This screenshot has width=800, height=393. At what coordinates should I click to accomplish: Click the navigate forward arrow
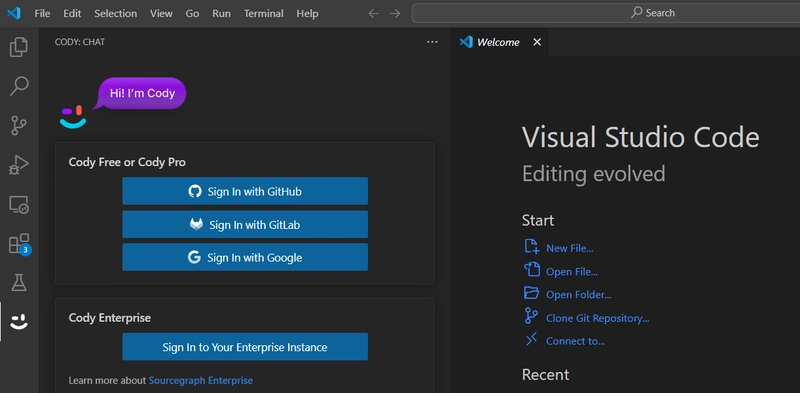[x=395, y=13]
